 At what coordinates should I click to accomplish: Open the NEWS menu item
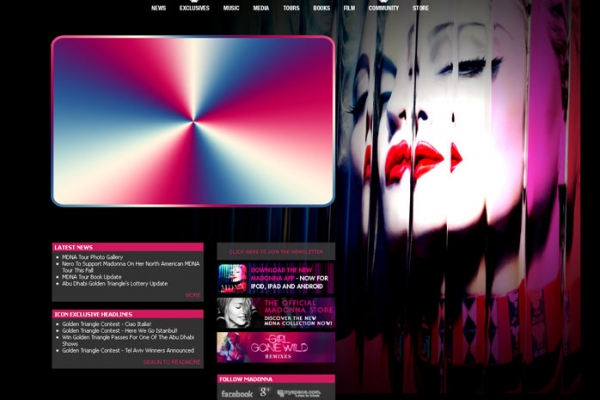[x=158, y=8]
